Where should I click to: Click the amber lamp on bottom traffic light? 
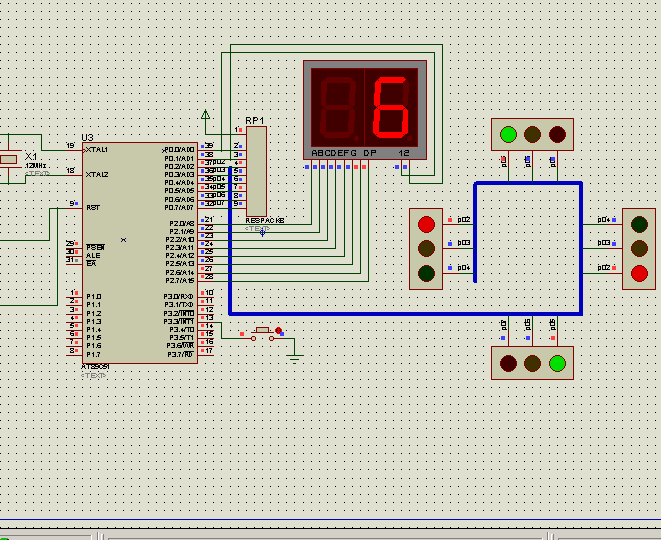click(532, 363)
